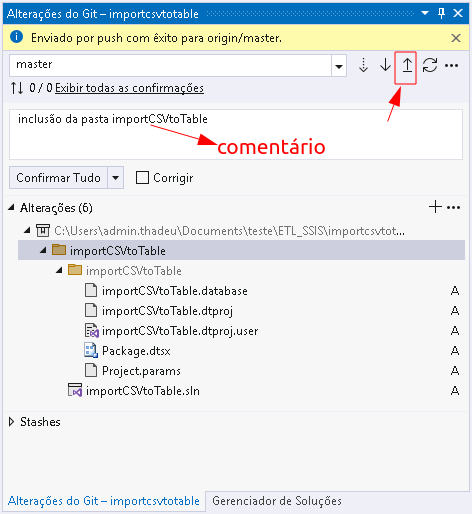Expand the Stashes section
The height and width of the screenshot is (514, 472).
[11, 422]
